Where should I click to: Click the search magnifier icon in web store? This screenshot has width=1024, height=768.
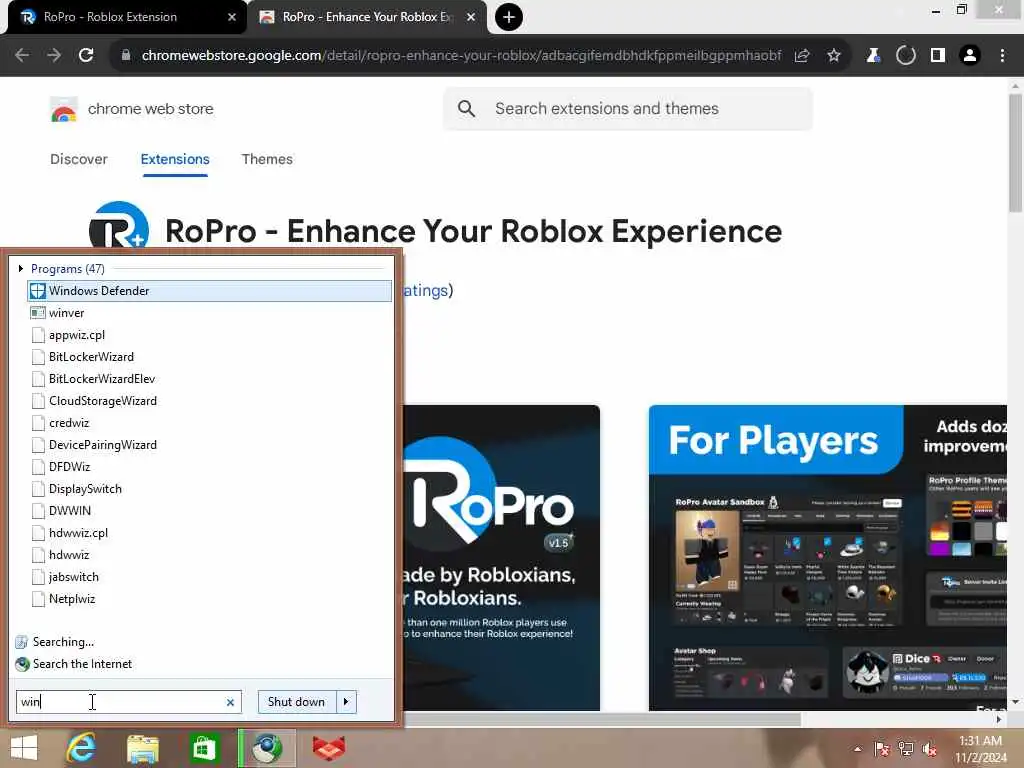(466, 108)
